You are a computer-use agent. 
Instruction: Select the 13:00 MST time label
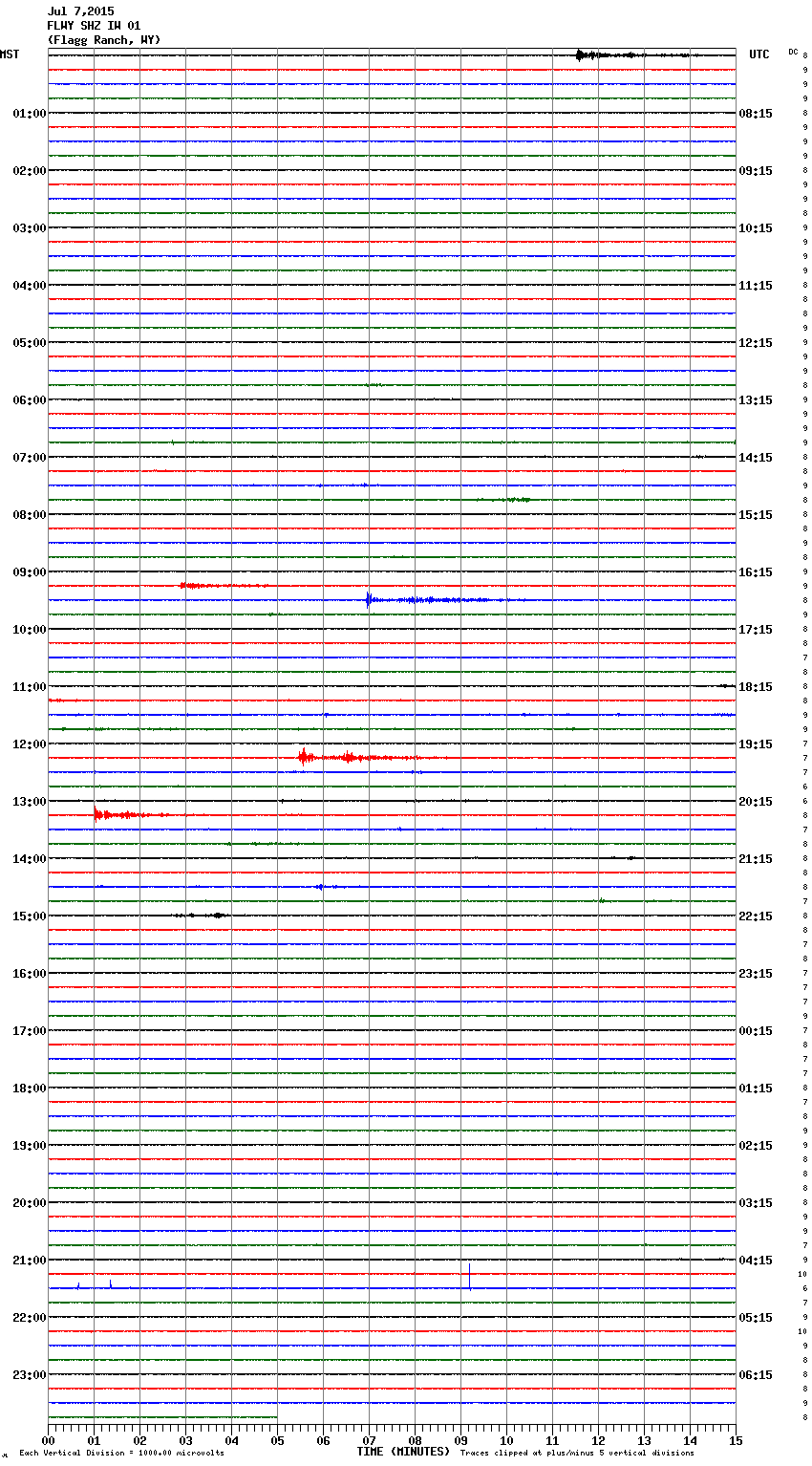29,802
